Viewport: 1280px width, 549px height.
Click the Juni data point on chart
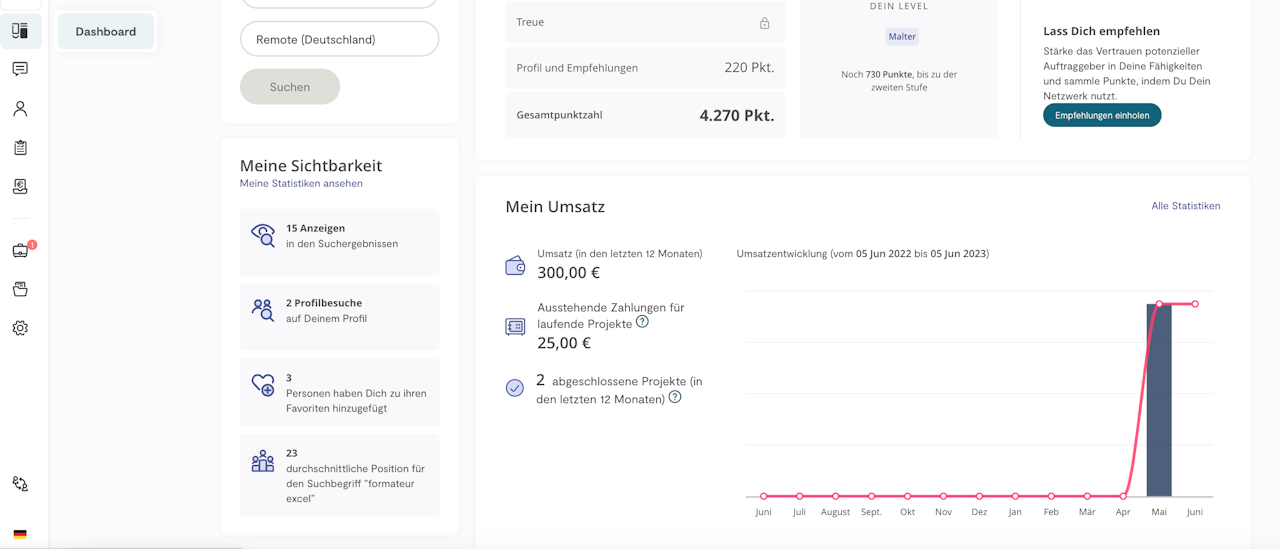(x=1194, y=304)
